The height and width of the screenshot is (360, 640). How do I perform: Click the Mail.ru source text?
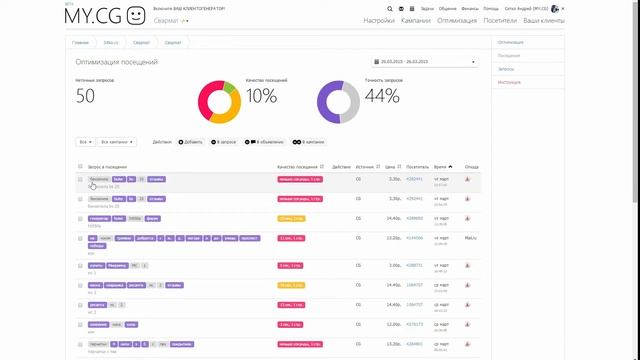click(471, 238)
